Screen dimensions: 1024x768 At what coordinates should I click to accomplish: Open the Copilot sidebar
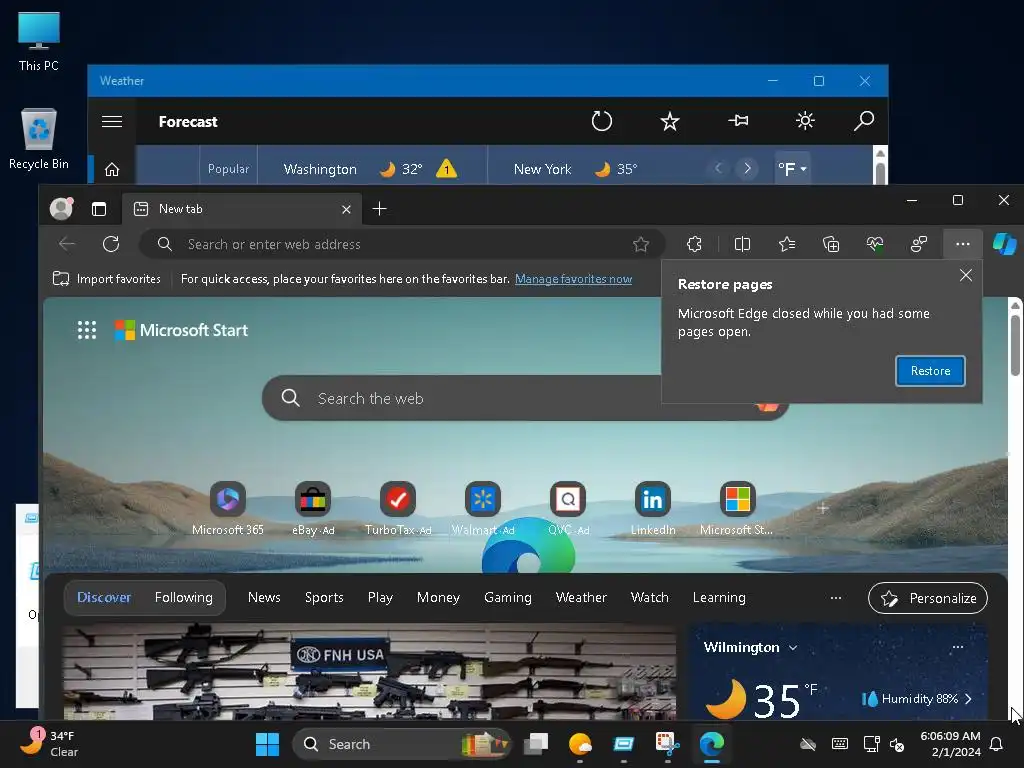1004,244
